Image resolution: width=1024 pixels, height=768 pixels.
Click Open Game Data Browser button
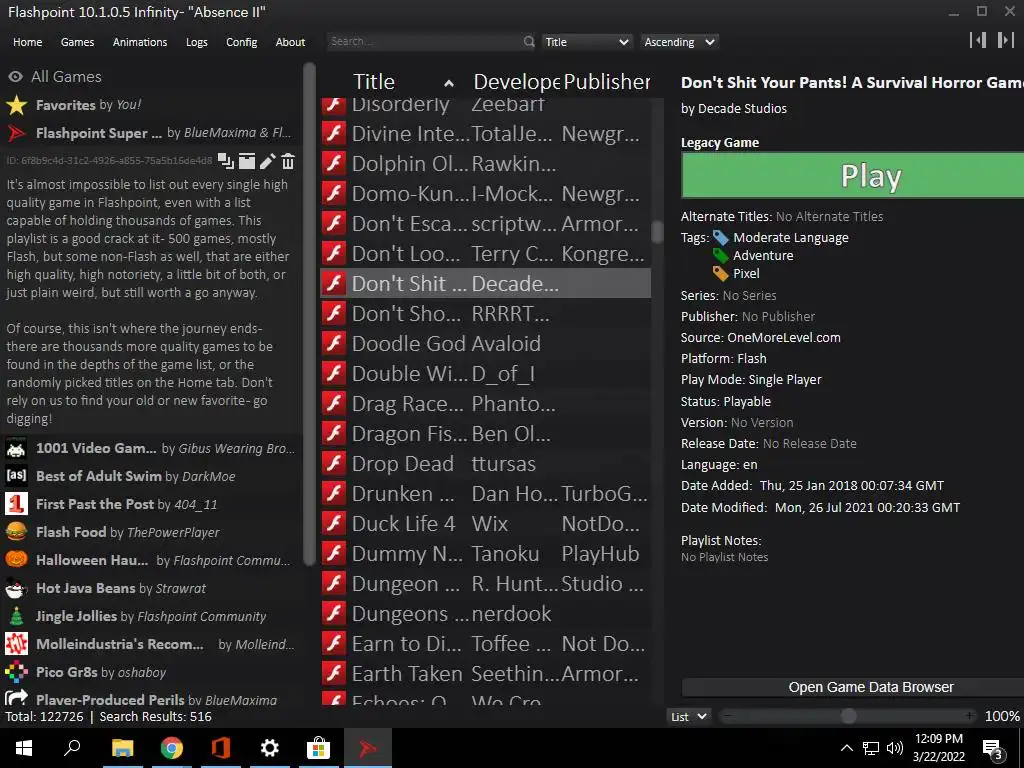pyautogui.click(x=853, y=687)
